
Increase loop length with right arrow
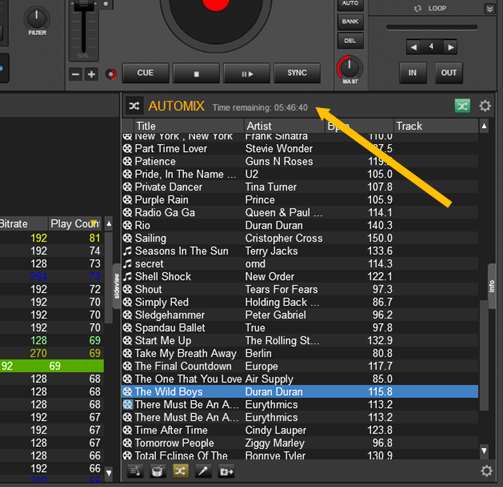point(450,47)
